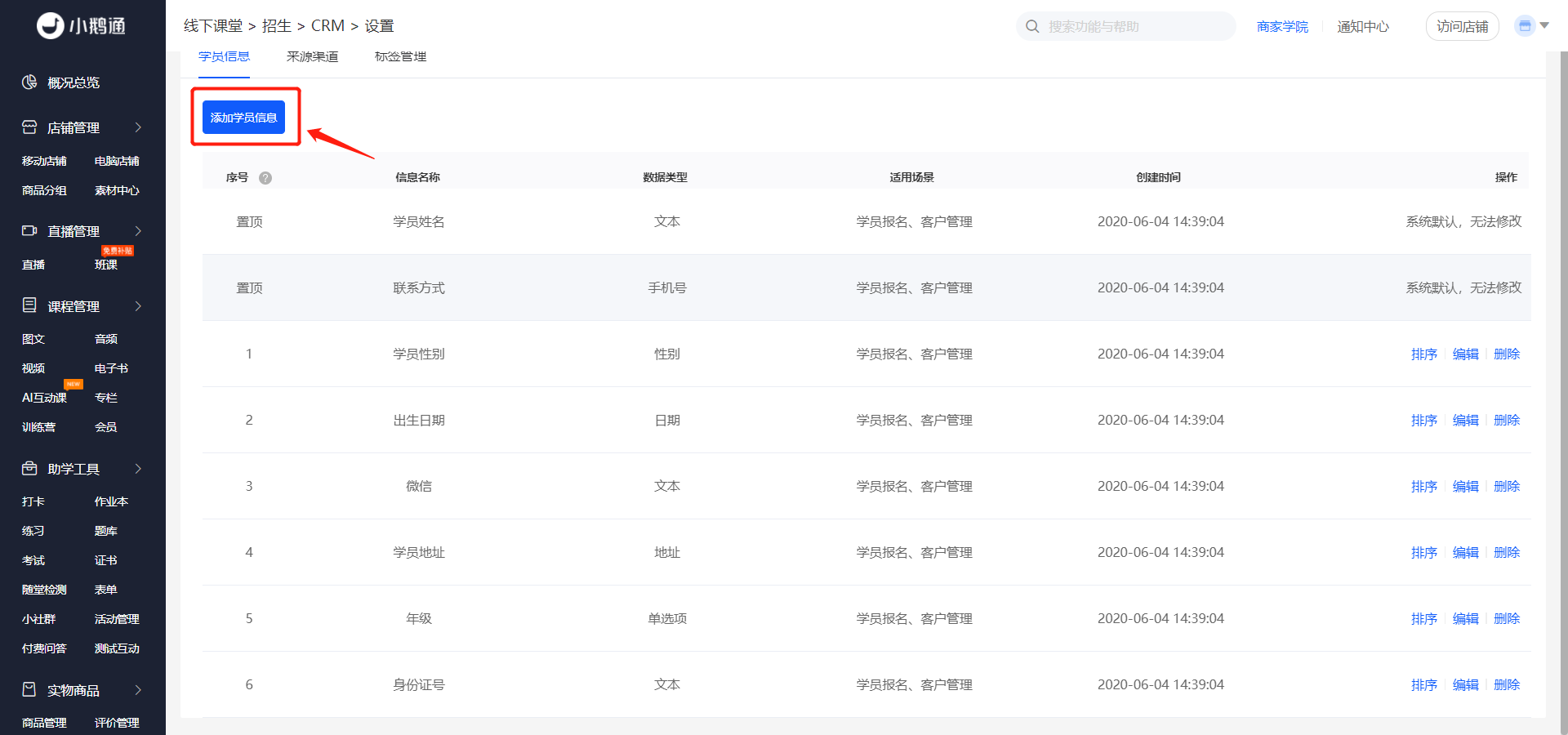Open the 通知中心 link
1568x735 pixels.
click(x=1362, y=26)
